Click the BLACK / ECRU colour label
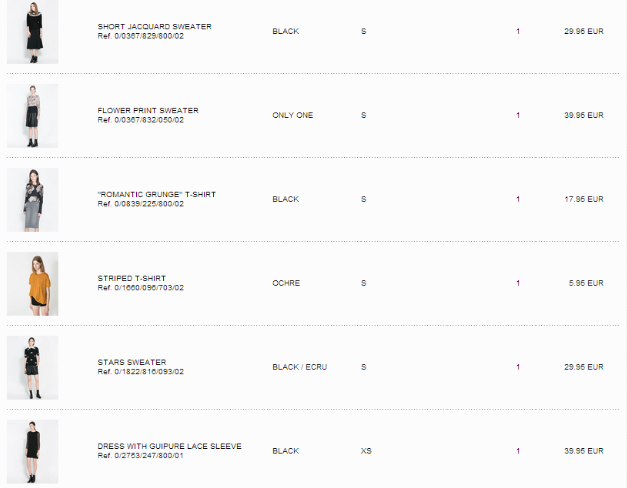 point(300,367)
